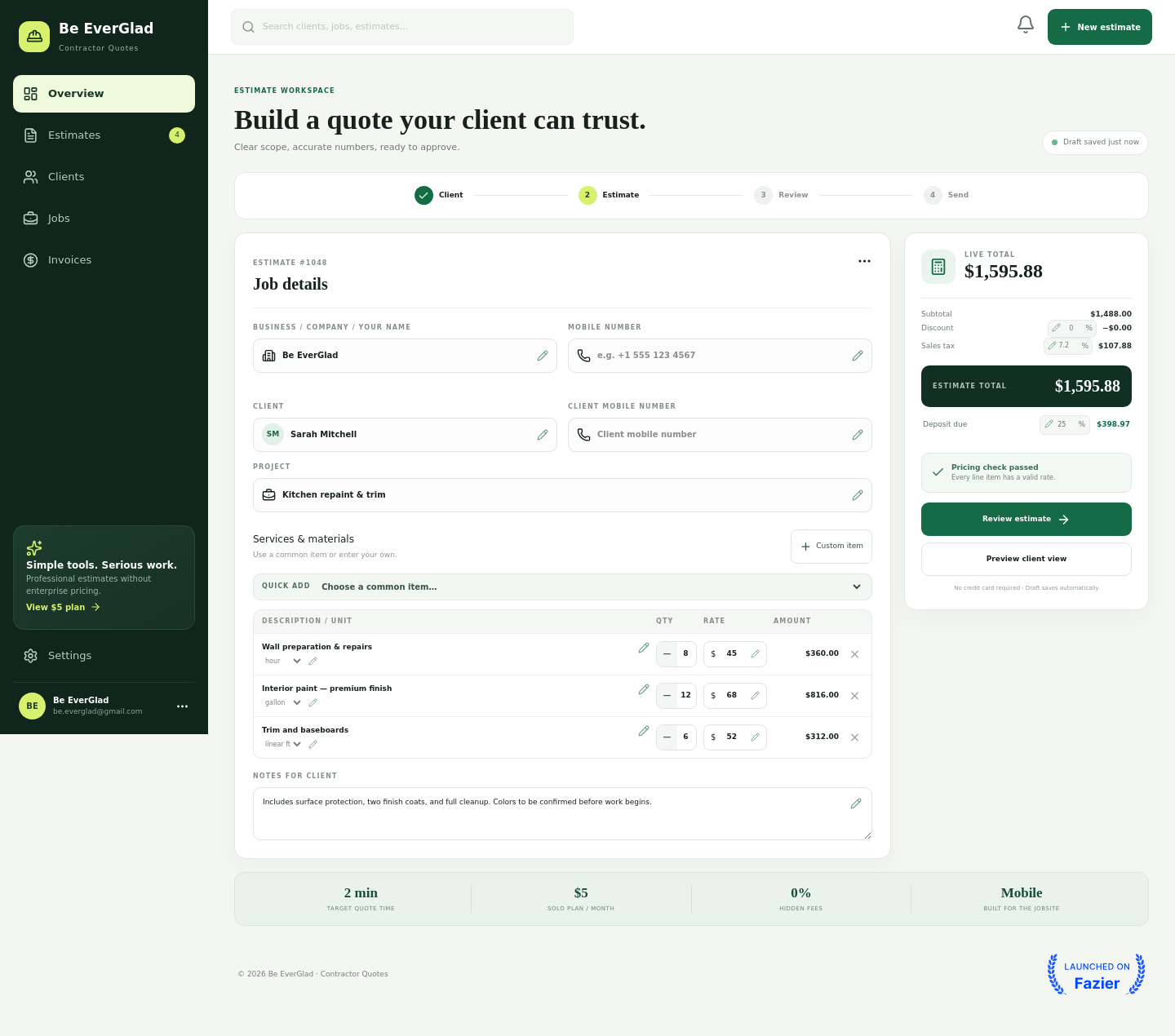
Task: Click the Fazier launch badge
Action: (1097, 975)
